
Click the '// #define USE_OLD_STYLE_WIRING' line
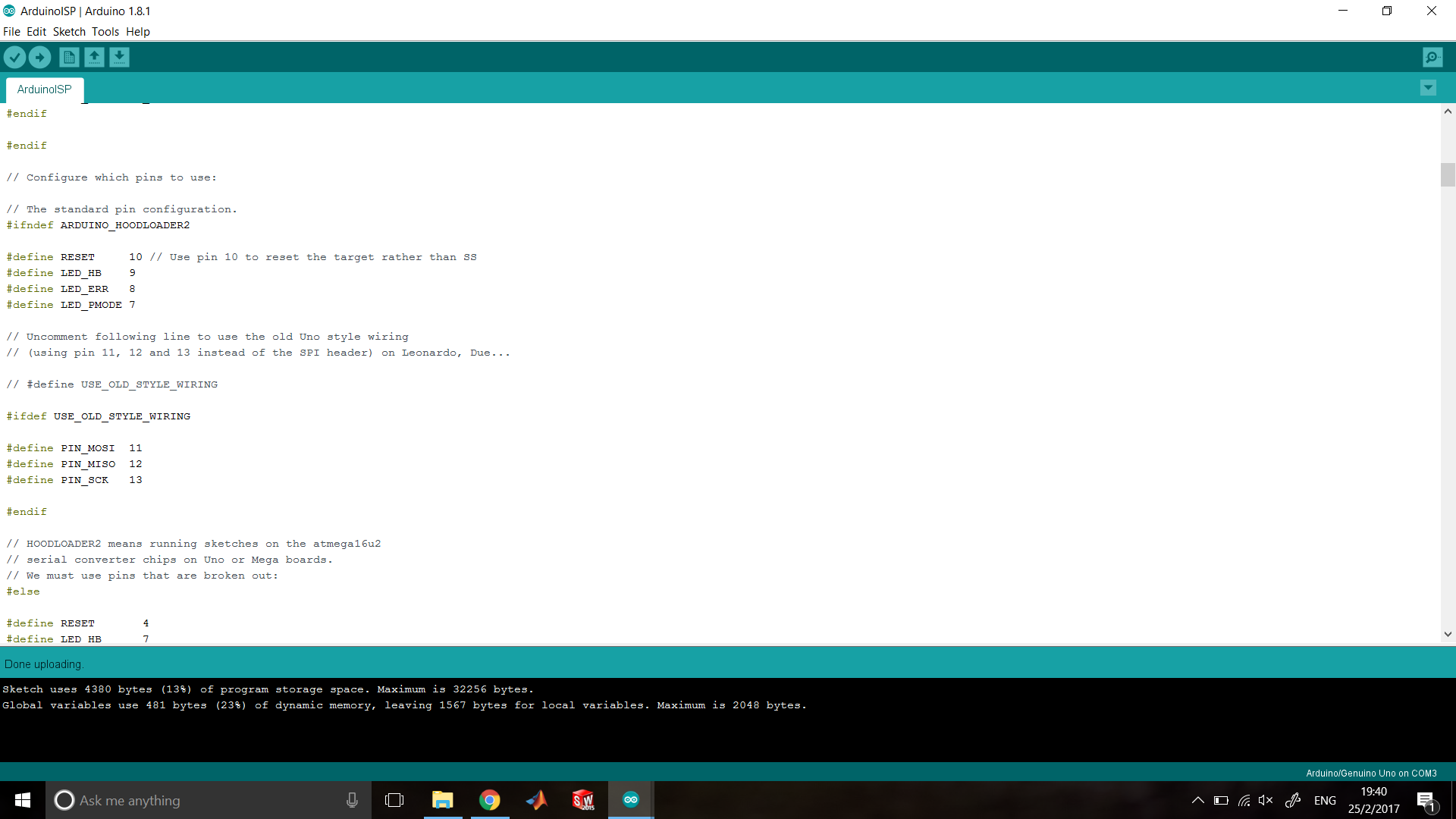tap(112, 384)
